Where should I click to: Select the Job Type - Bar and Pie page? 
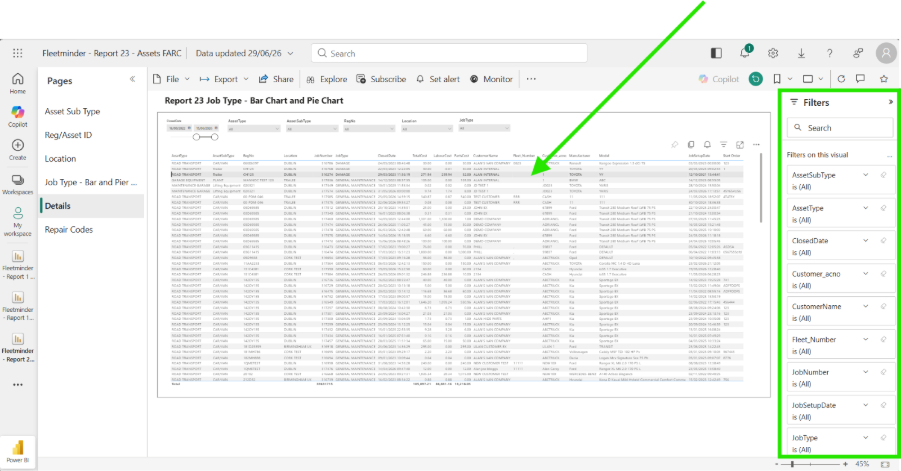[91, 182]
